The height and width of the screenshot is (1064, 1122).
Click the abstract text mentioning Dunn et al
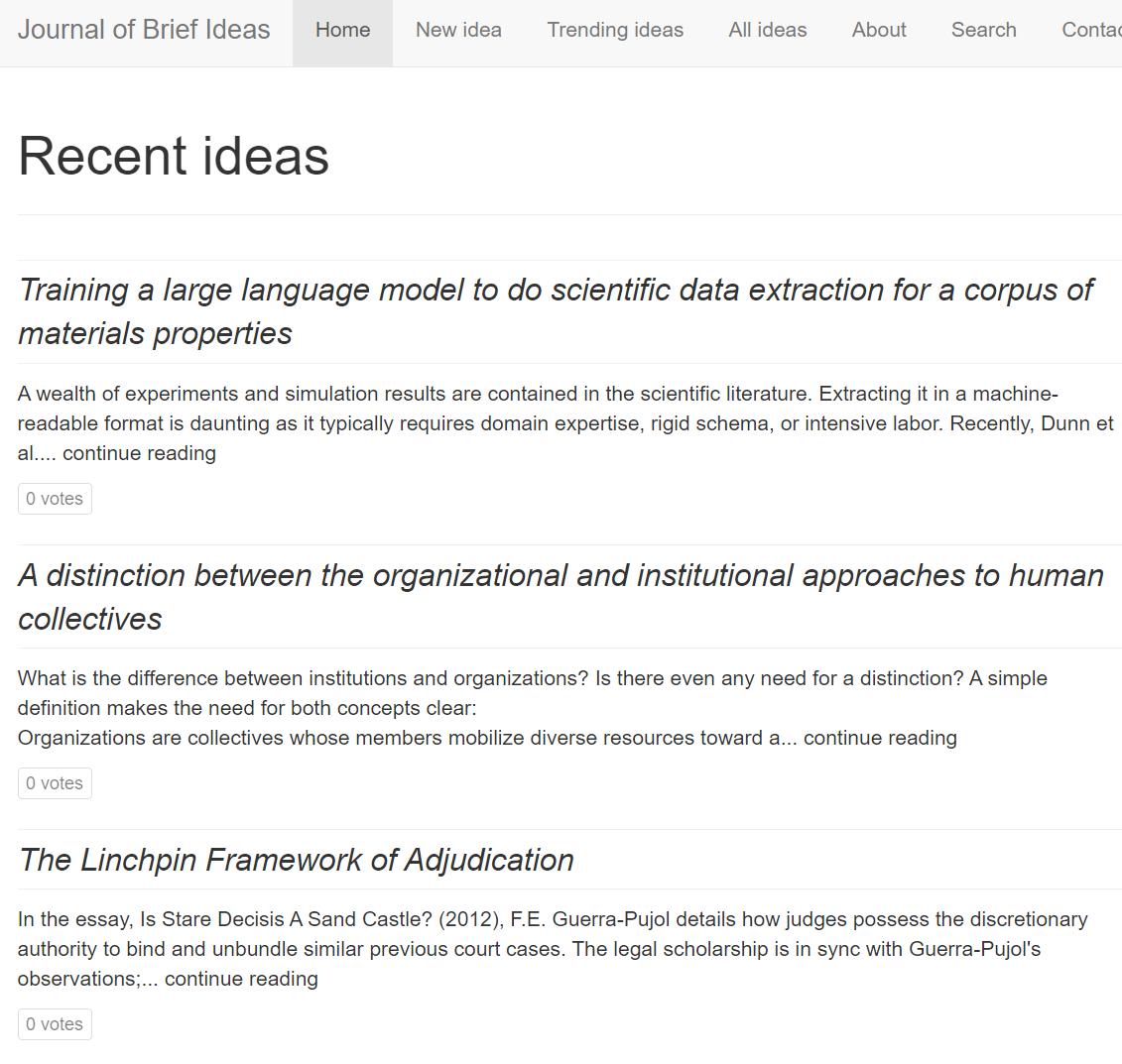(x=565, y=423)
